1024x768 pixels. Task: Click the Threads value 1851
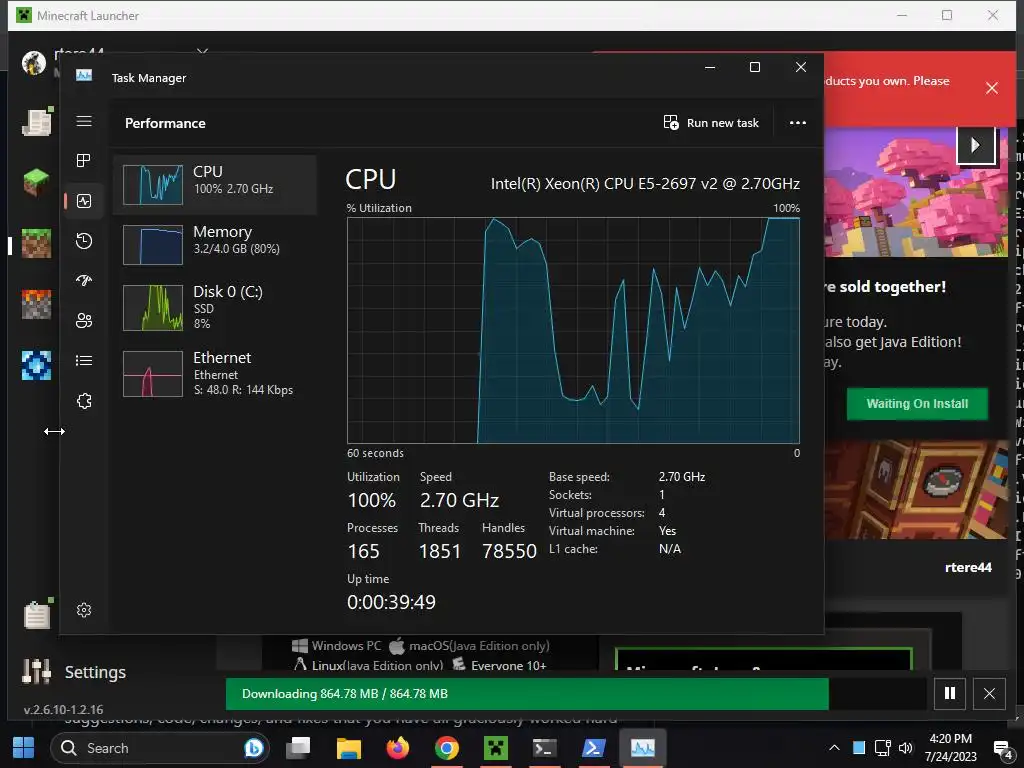click(440, 551)
